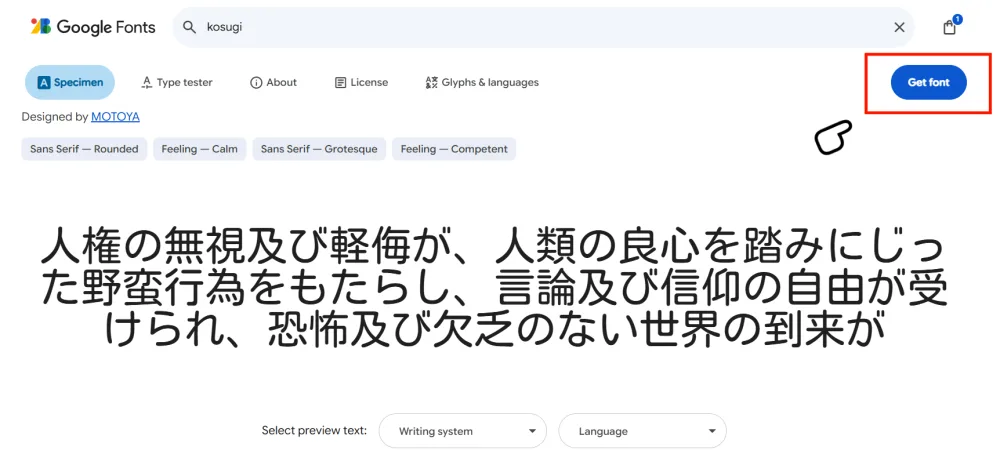This screenshot has width=1000, height=465.
Task: Select the Sans Serif — Rounded tag
Action: (x=84, y=149)
